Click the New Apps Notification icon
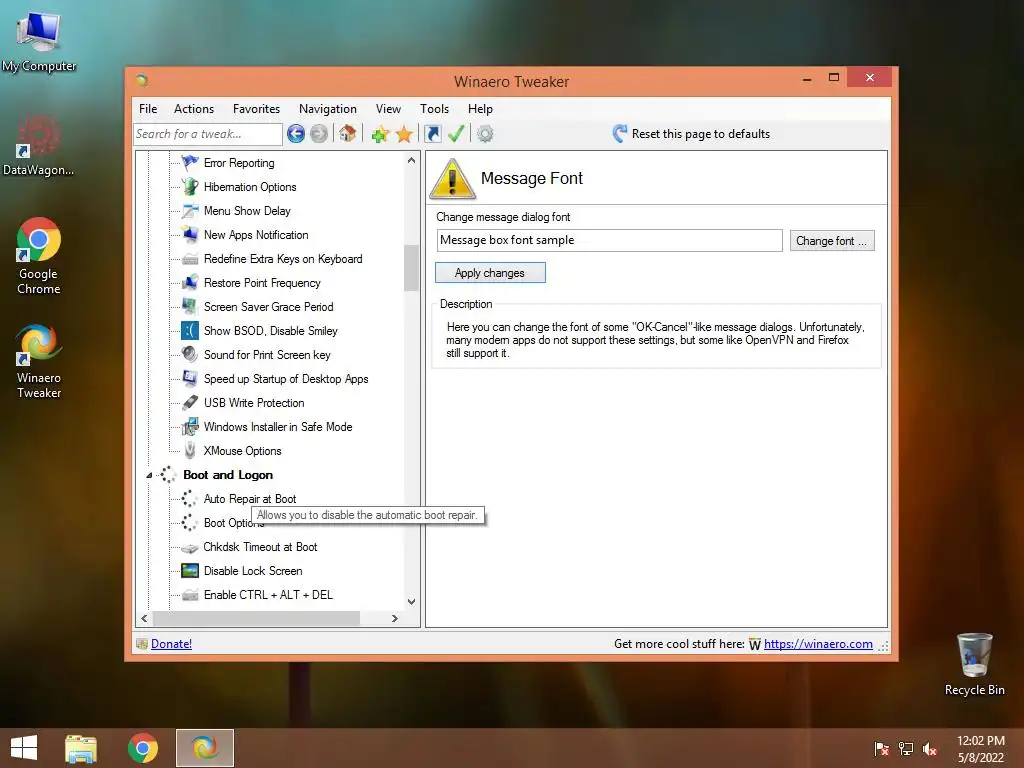The height and width of the screenshot is (768, 1024). click(x=190, y=234)
